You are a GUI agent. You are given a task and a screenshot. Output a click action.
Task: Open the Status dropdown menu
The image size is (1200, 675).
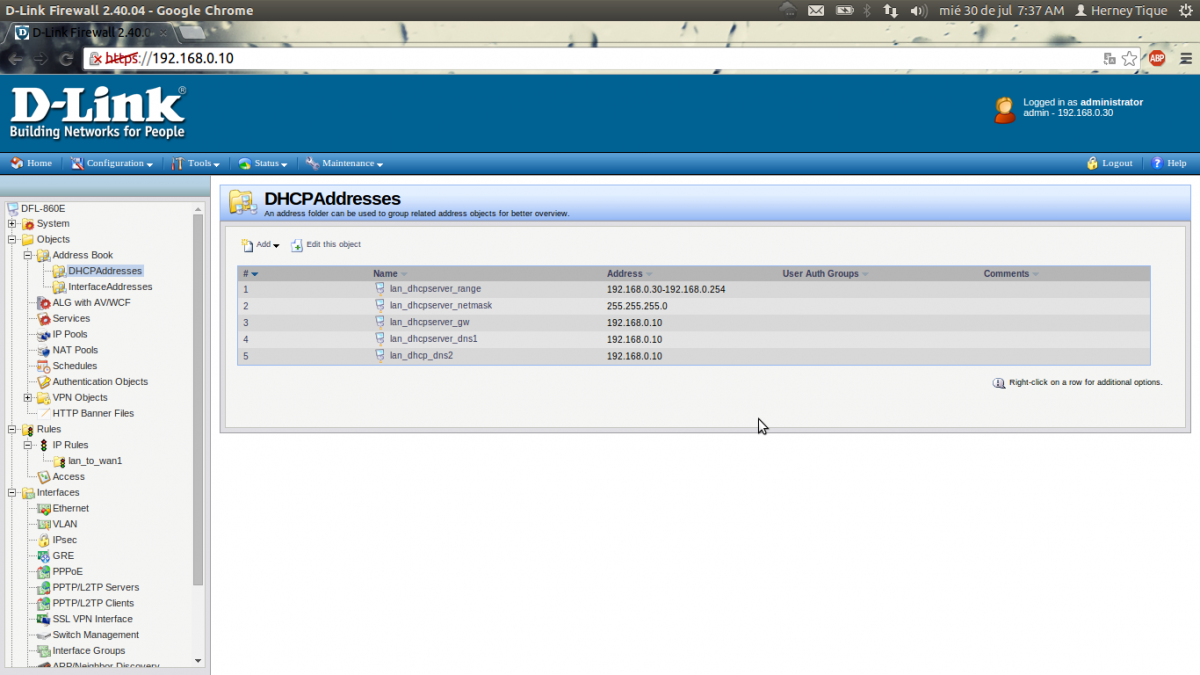click(x=263, y=163)
